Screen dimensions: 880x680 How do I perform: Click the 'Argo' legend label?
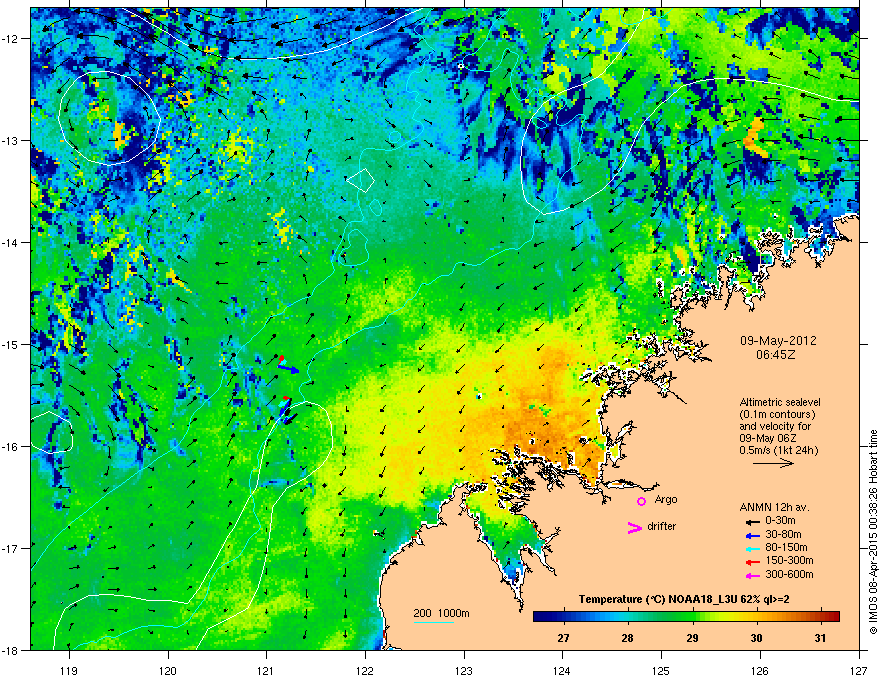click(x=666, y=499)
